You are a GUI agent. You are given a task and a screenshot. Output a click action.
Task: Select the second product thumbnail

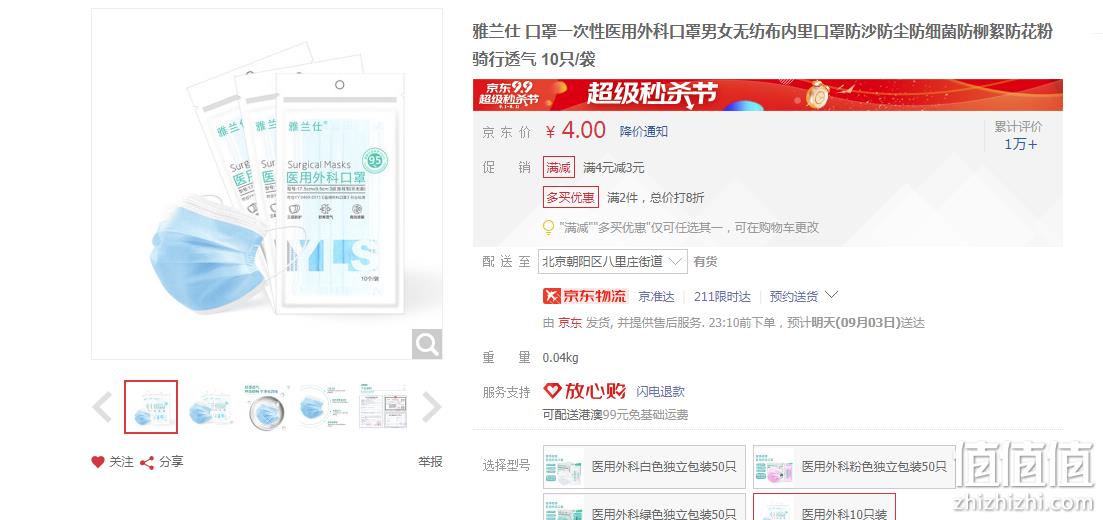pyautogui.click(x=210, y=407)
